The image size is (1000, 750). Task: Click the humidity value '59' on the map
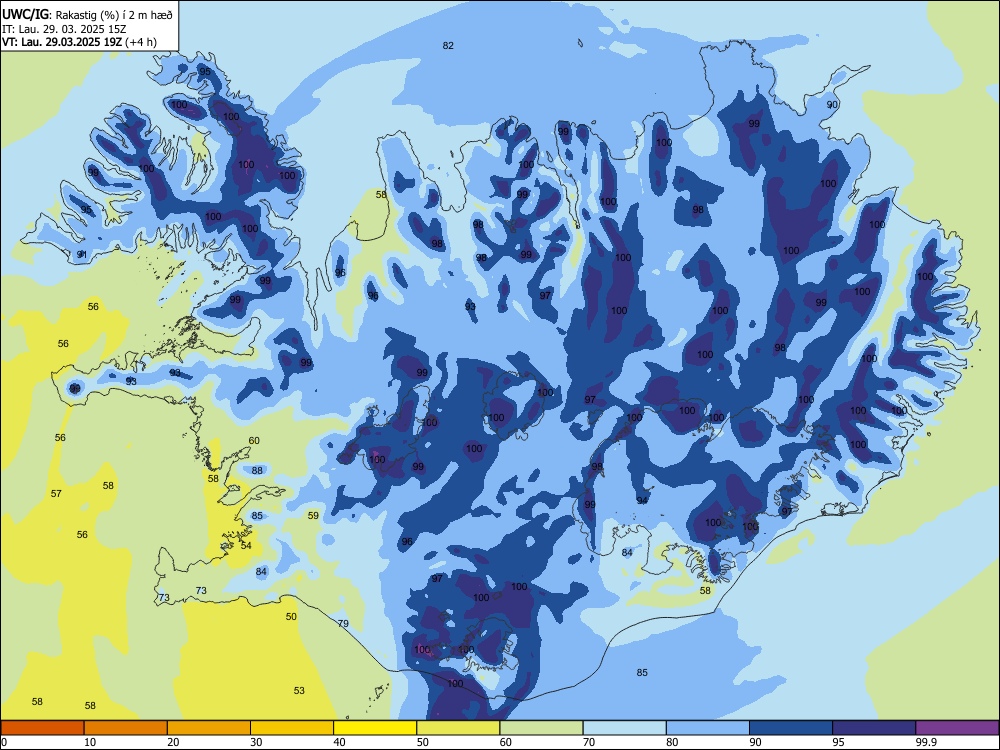[x=313, y=515]
